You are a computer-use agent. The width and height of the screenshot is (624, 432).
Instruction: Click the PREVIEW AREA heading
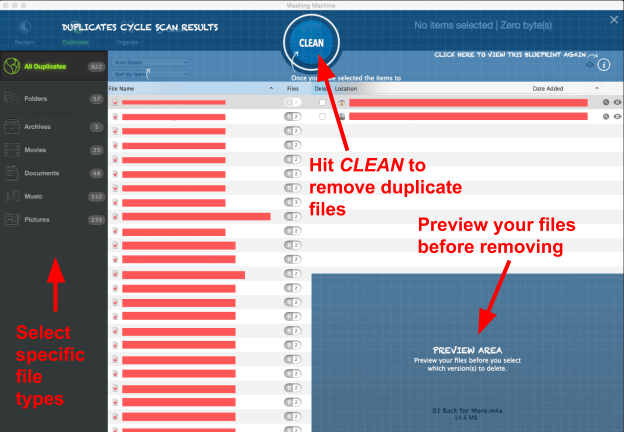467,350
